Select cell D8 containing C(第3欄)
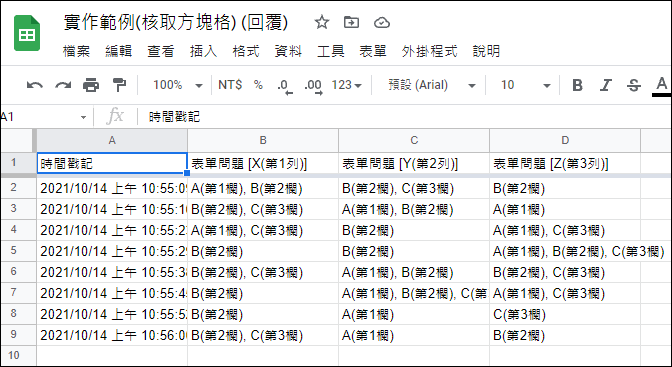Viewport: 672px width, 367px height. pos(565,314)
